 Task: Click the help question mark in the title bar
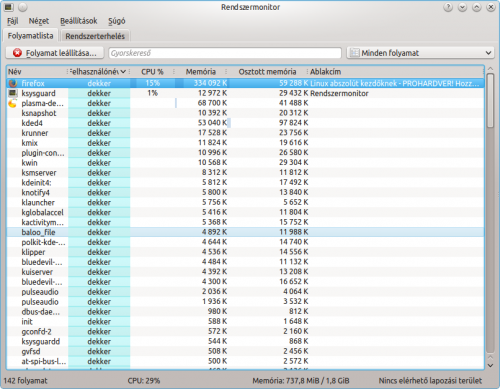pyautogui.click(x=448, y=7)
